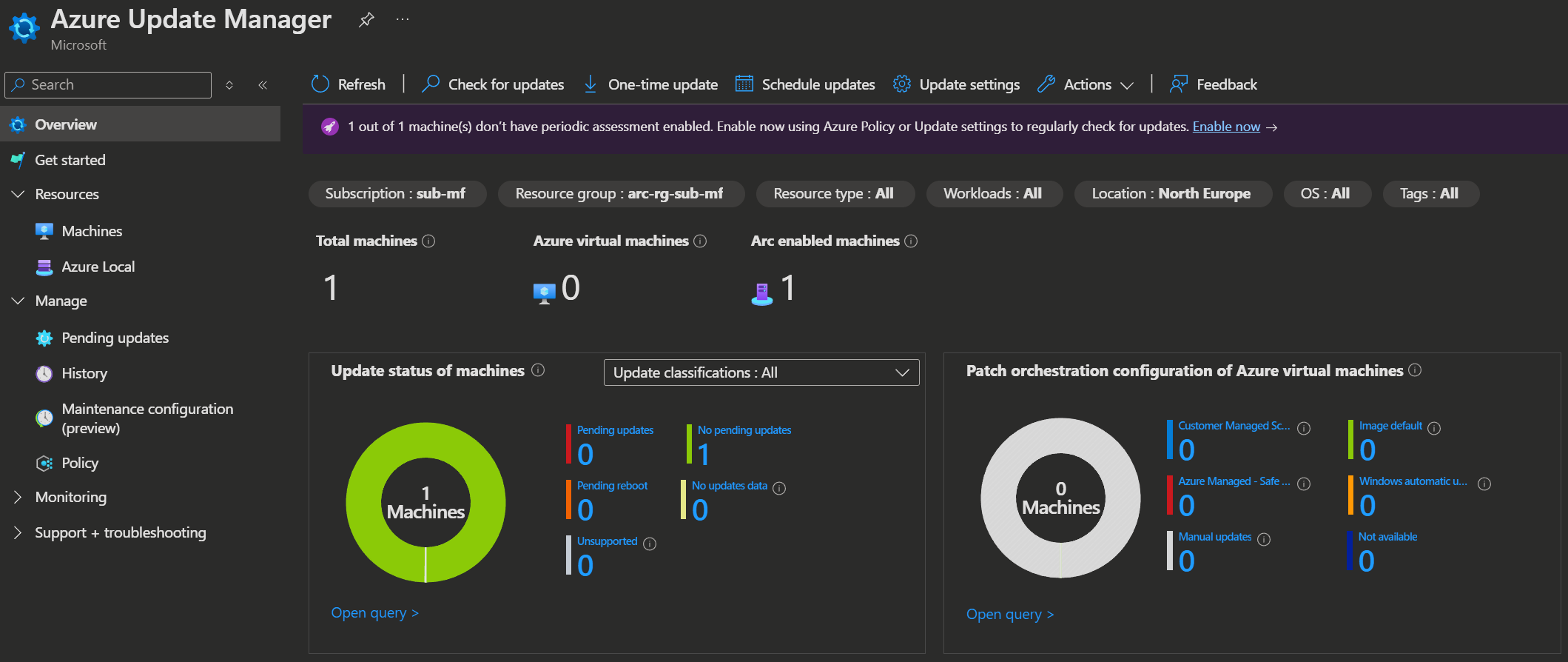
Task: Focus the sidebar Search field
Action: pos(108,85)
